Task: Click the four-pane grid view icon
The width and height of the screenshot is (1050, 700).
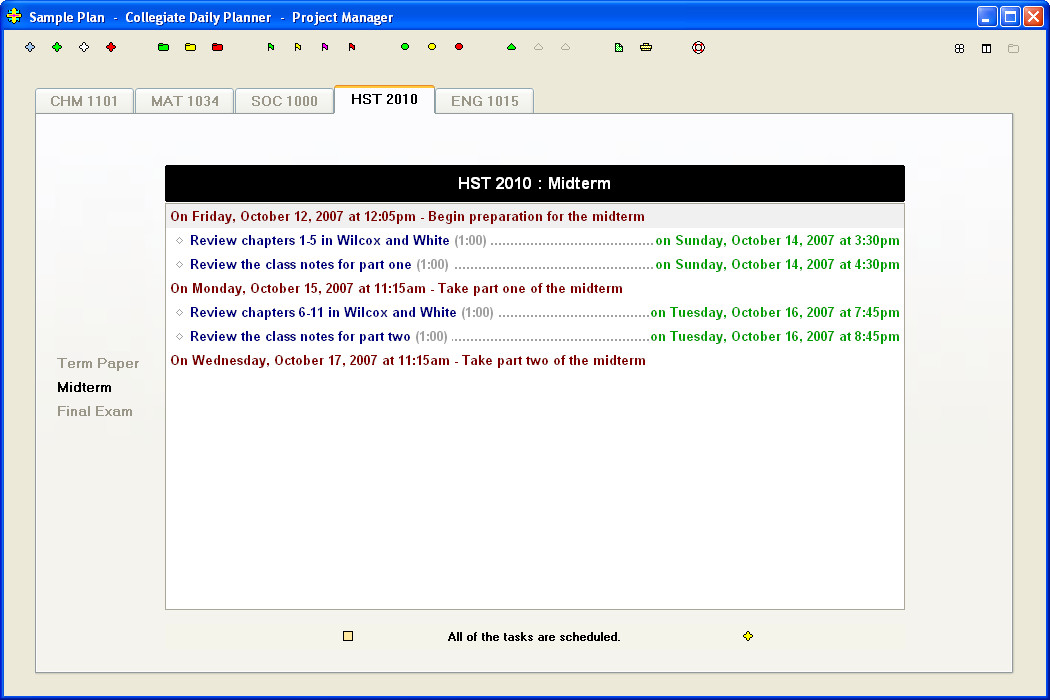Action: pos(960,48)
